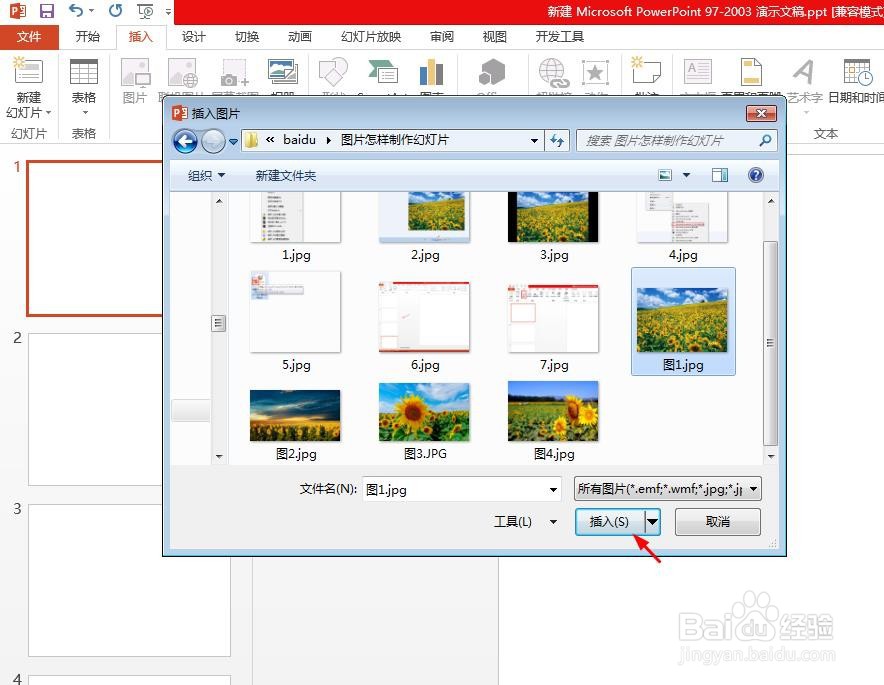Click the Comment icon in ribbon

tap(646, 71)
